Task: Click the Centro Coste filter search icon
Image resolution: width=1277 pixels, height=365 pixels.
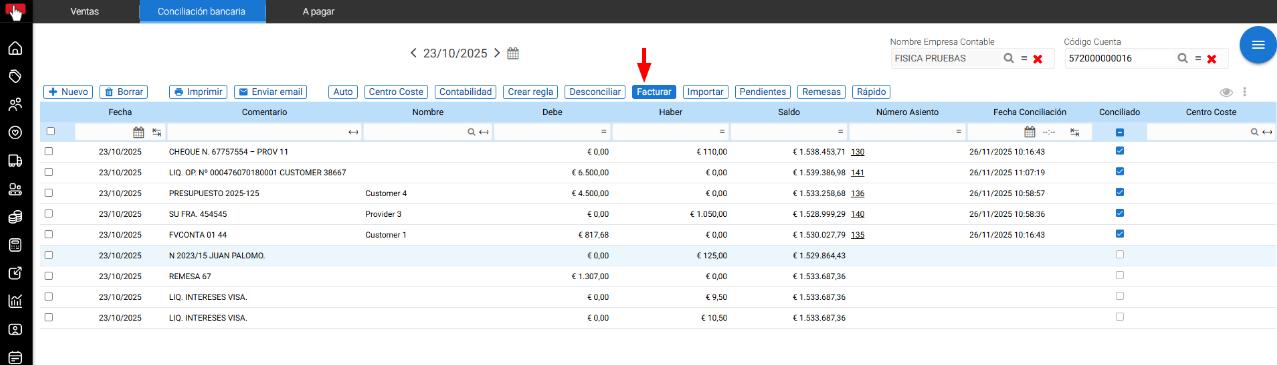Action: tap(1256, 132)
